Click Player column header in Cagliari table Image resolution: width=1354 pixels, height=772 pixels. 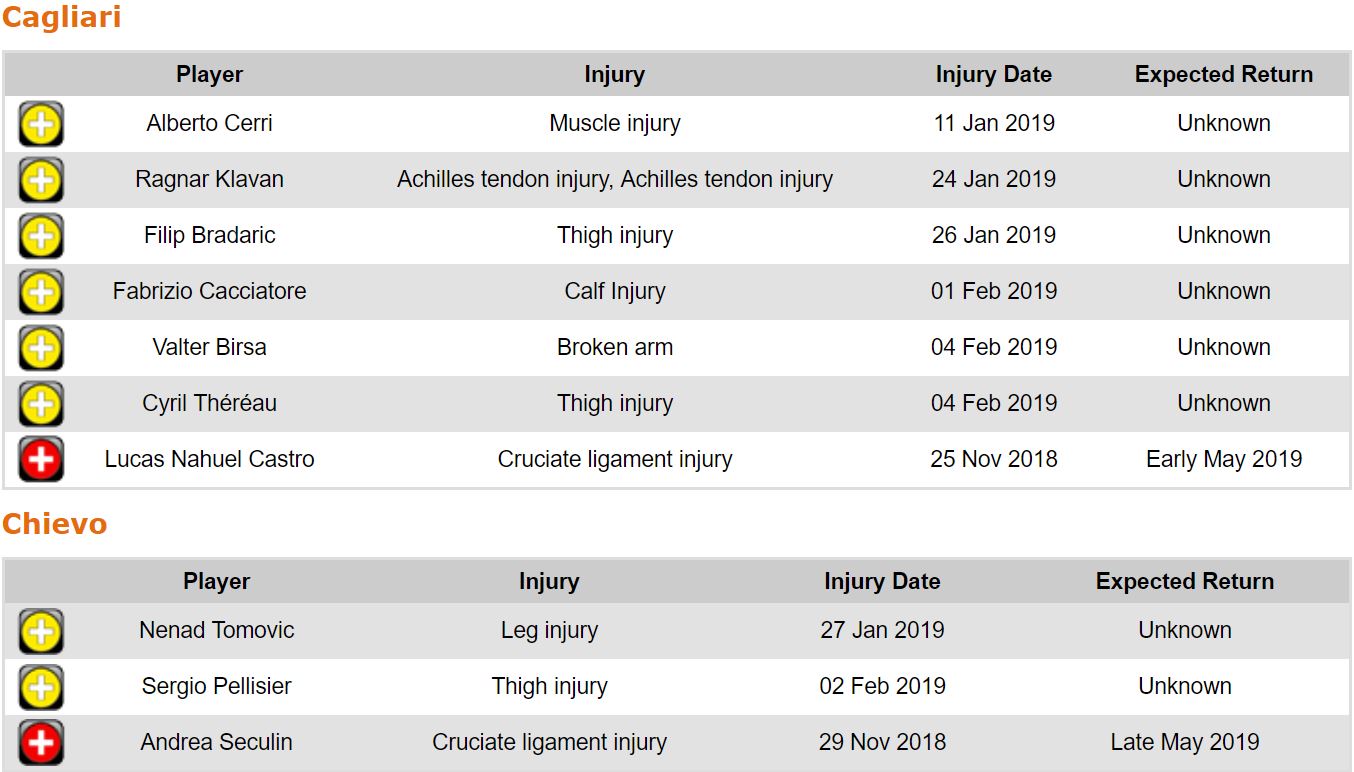[209, 75]
